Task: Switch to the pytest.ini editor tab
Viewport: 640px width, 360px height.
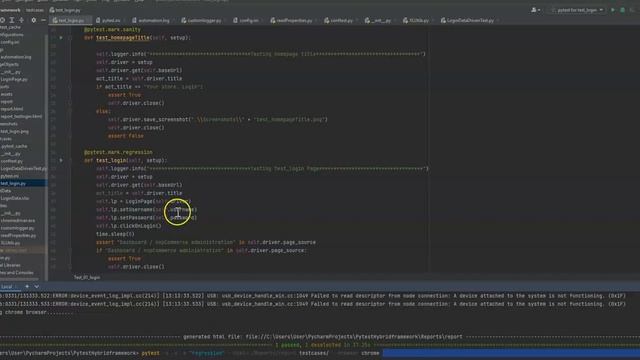Action: 110,20
